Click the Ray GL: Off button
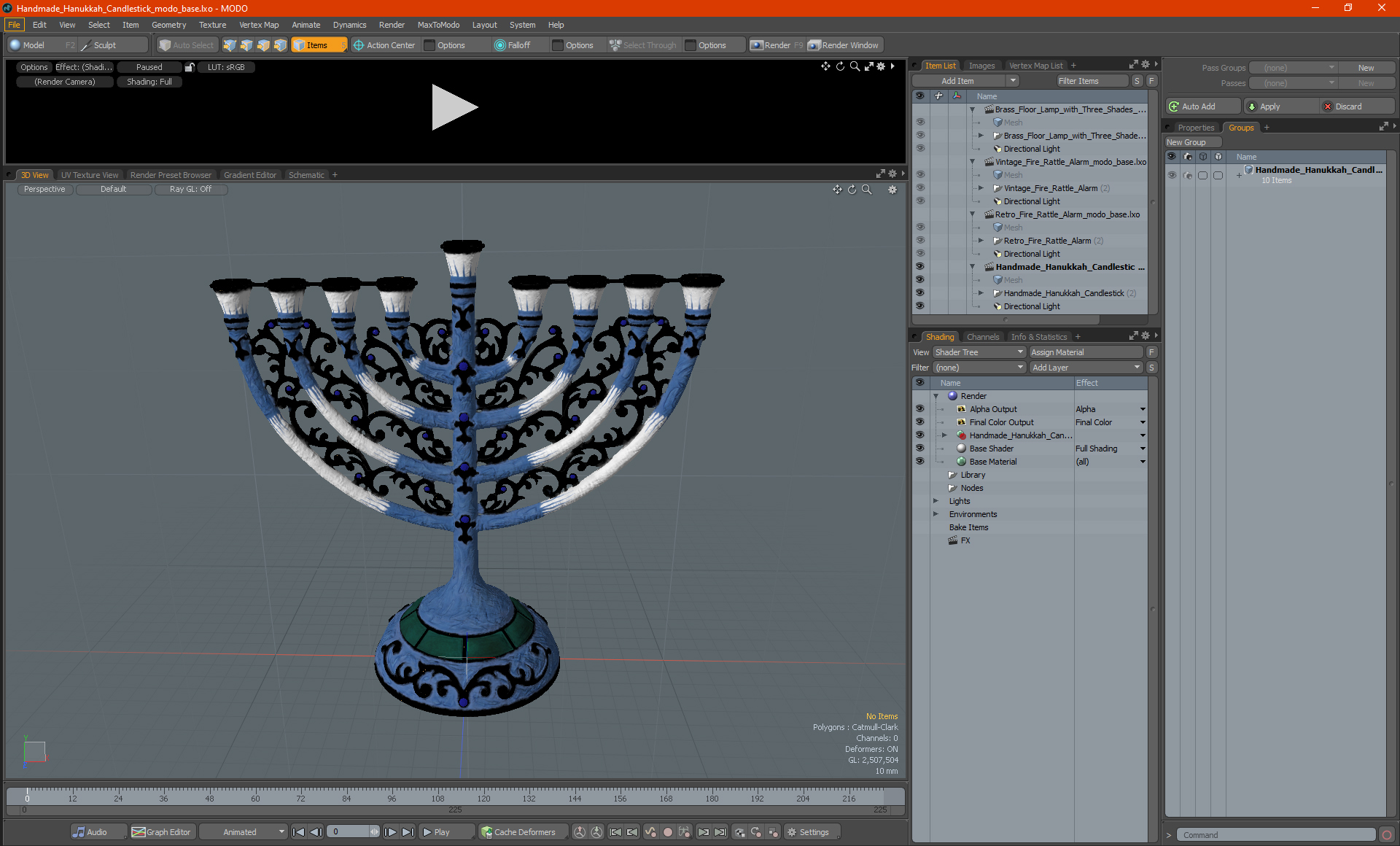 [190, 189]
